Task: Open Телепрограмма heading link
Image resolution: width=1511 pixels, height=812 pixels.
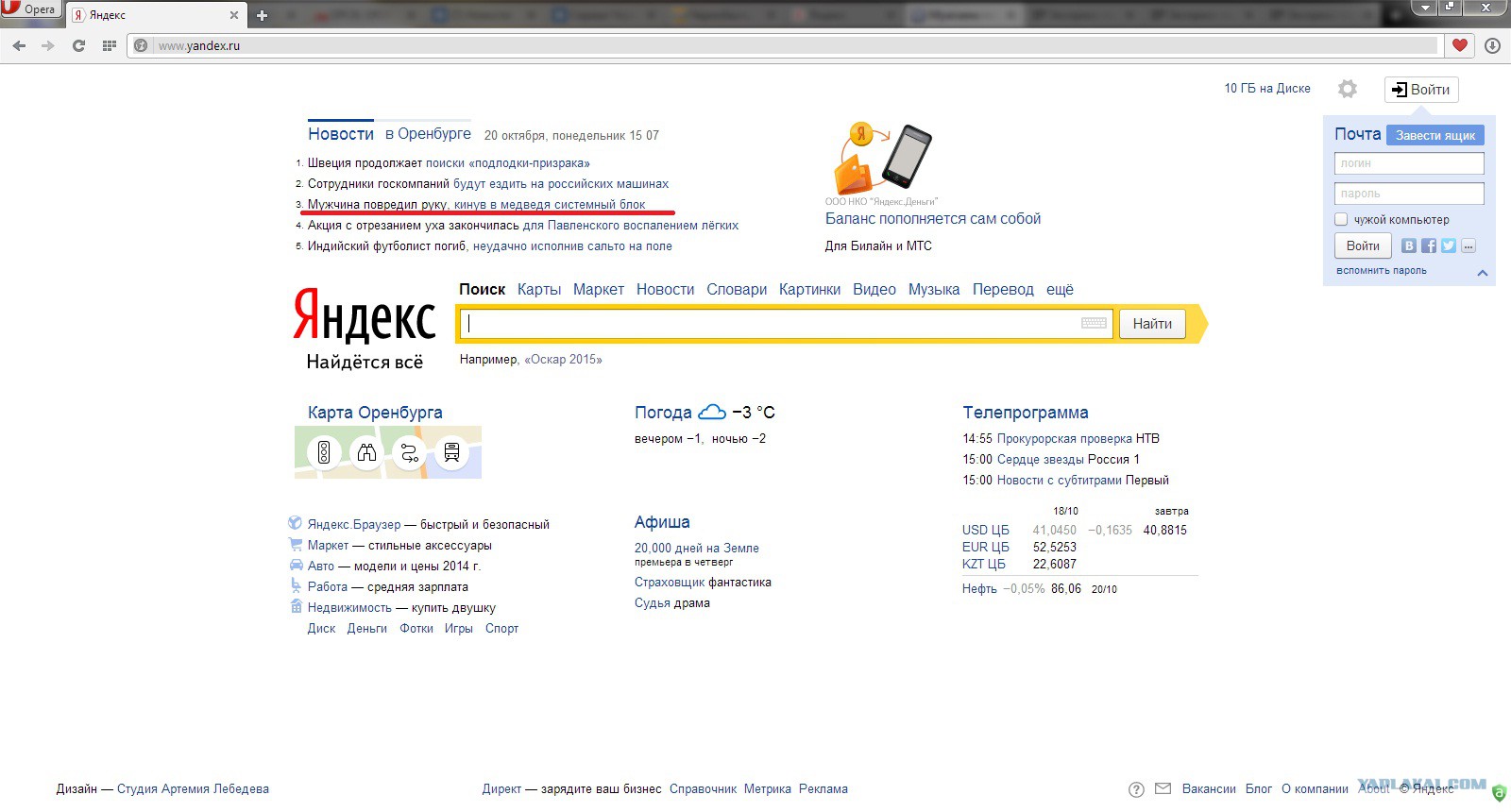Action: tap(1026, 413)
